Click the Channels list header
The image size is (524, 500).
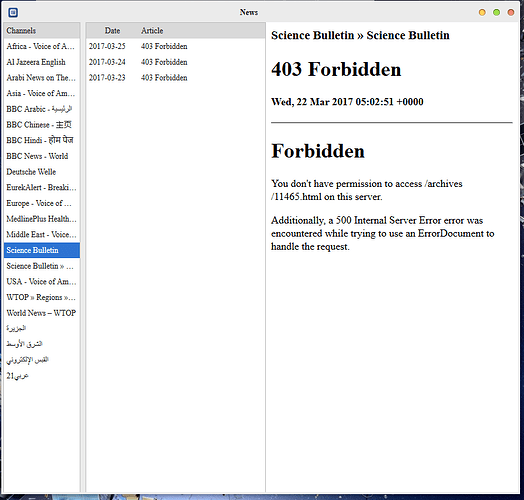point(42,30)
